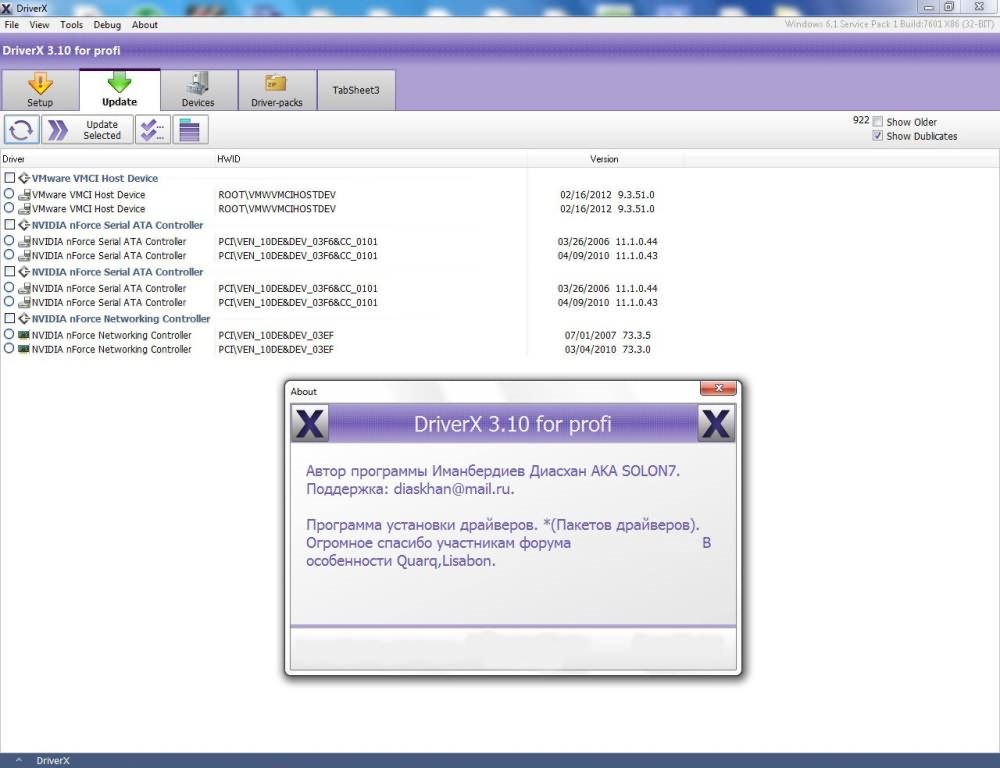Viewport: 1000px width, 768px height.
Task: Open the Tools menu
Action: pyautogui.click(x=71, y=25)
